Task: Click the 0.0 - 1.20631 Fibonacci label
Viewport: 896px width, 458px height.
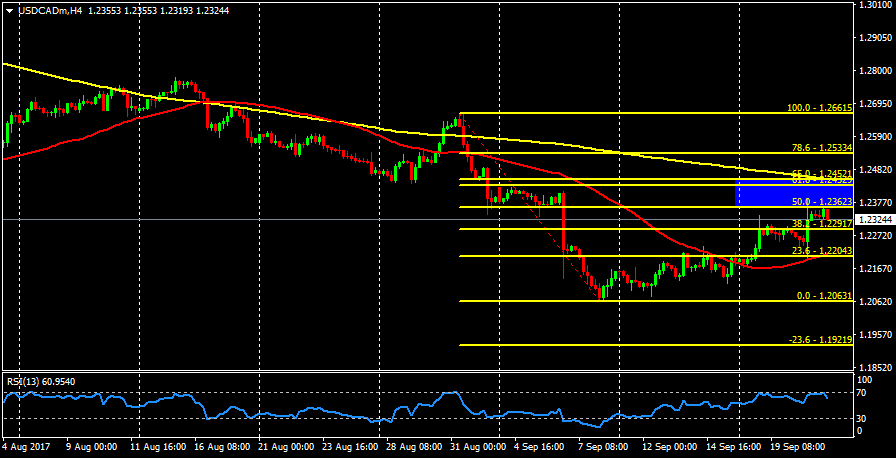Action: [x=824, y=296]
